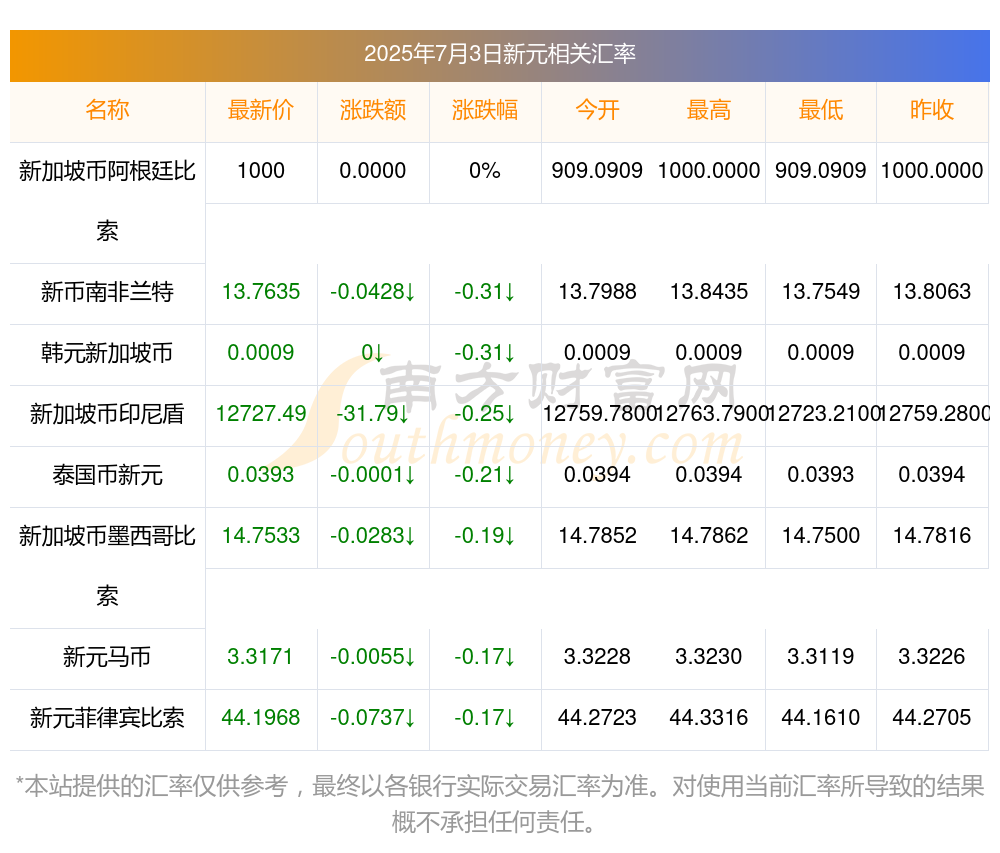Click the 涨跌额 column header

[x=373, y=110]
